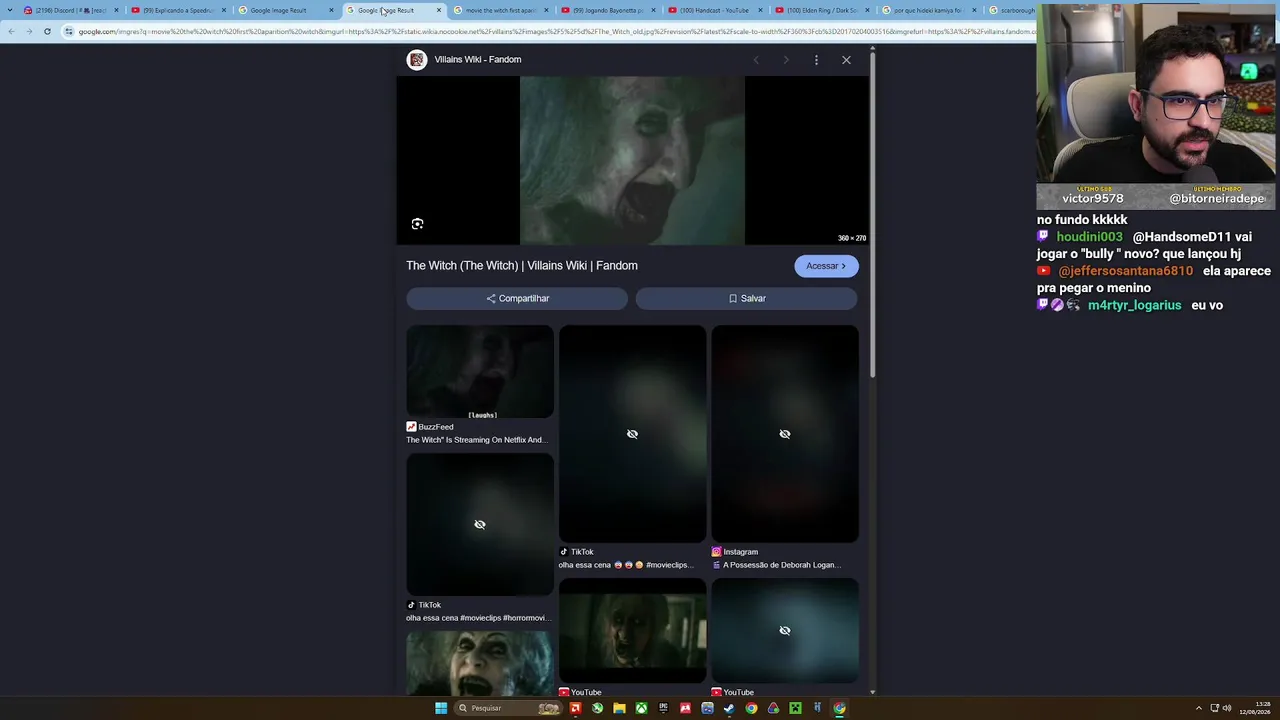This screenshot has height=720, width=1280.
Task: Open the three-dot more options menu
Action: 816,60
